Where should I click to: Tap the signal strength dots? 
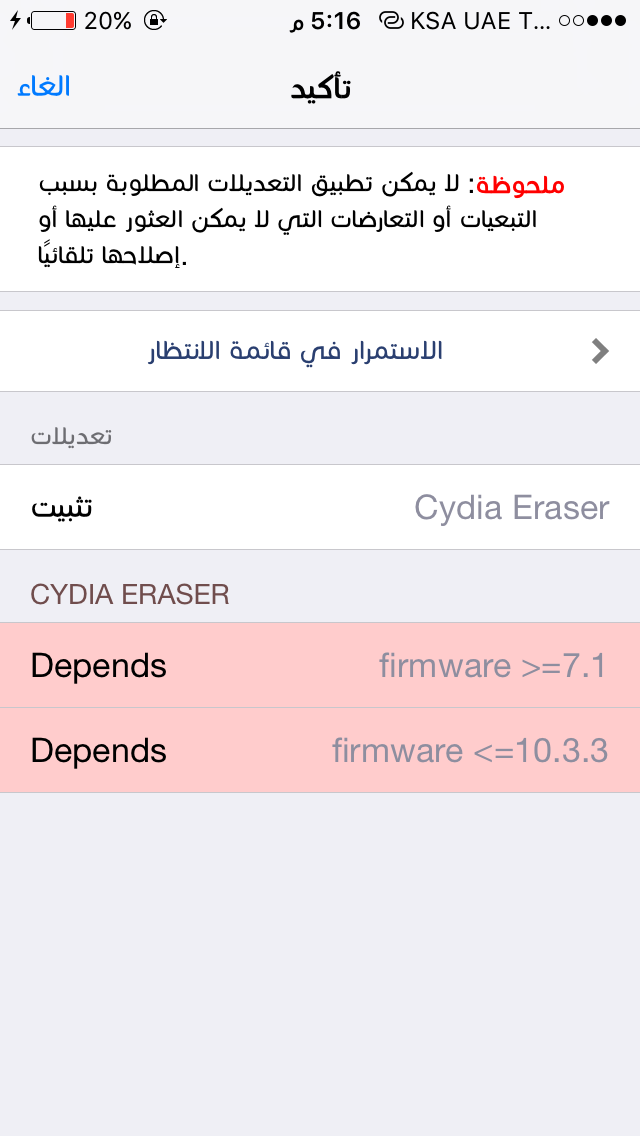click(x=592, y=21)
